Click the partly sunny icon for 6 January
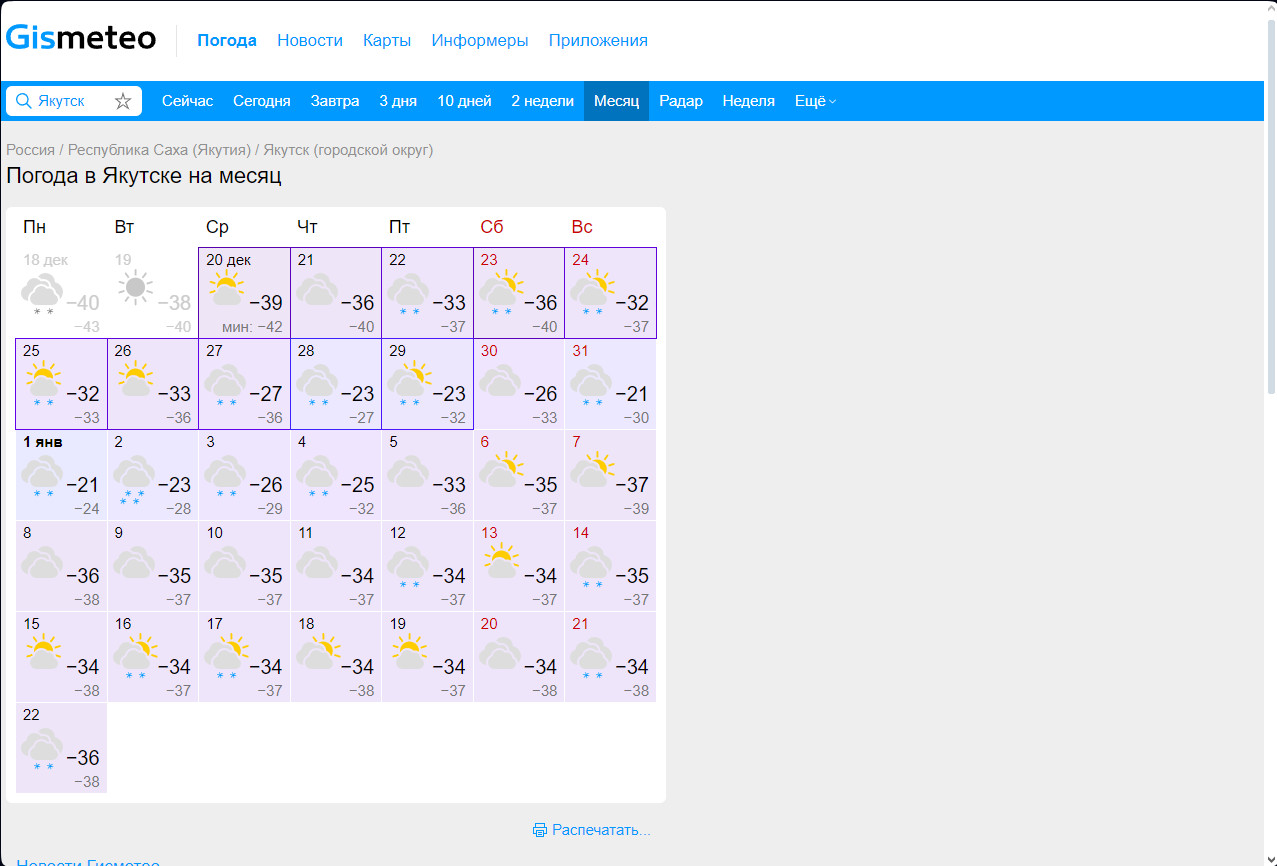This screenshot has width=1277, height=866. point(501,470)
